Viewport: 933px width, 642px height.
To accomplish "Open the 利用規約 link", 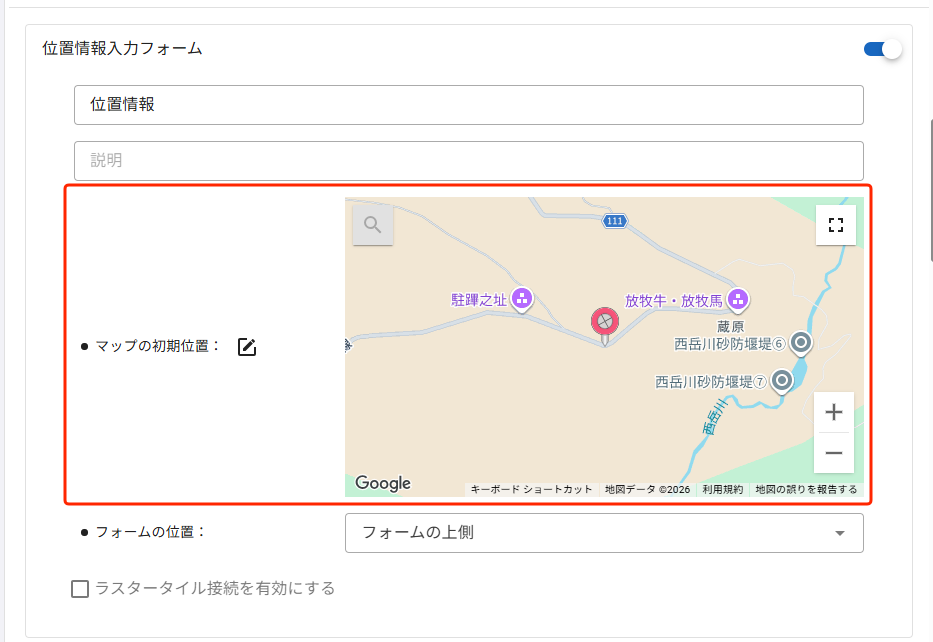I will pos(722,489).
